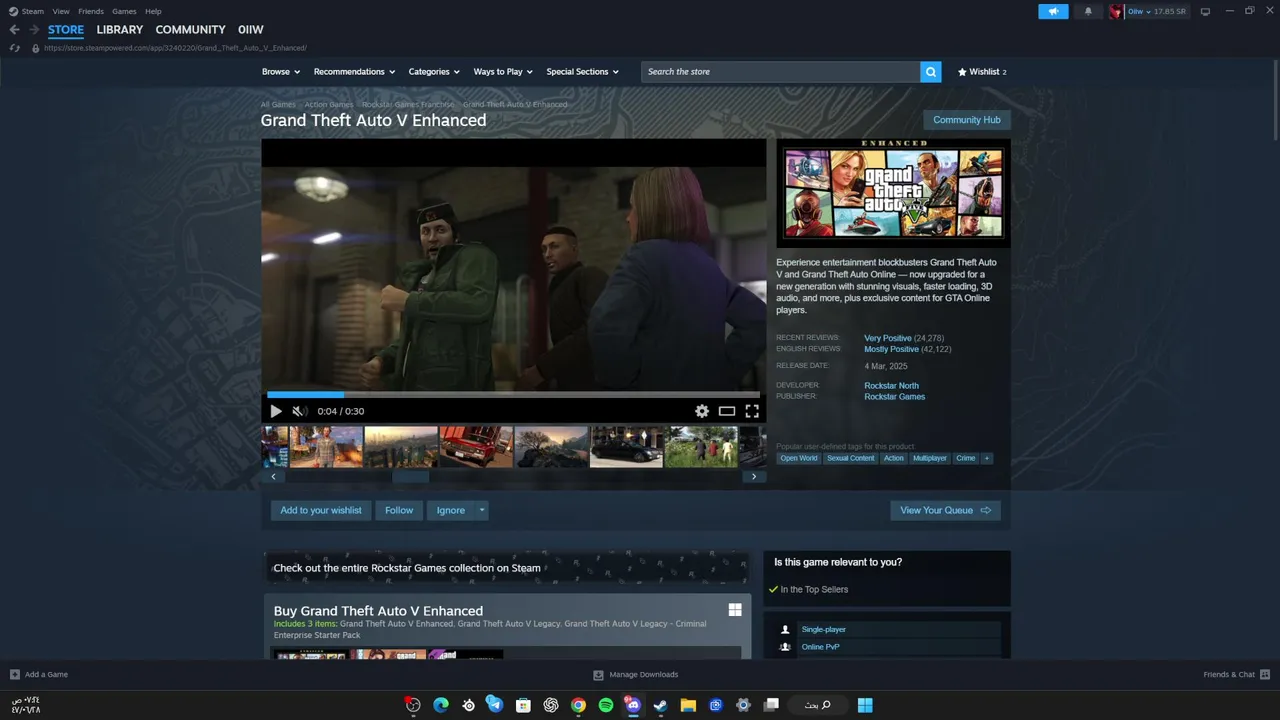Open the View menu
The height and width of the screenshot is (720, 1280).
[x=61, y=11]
